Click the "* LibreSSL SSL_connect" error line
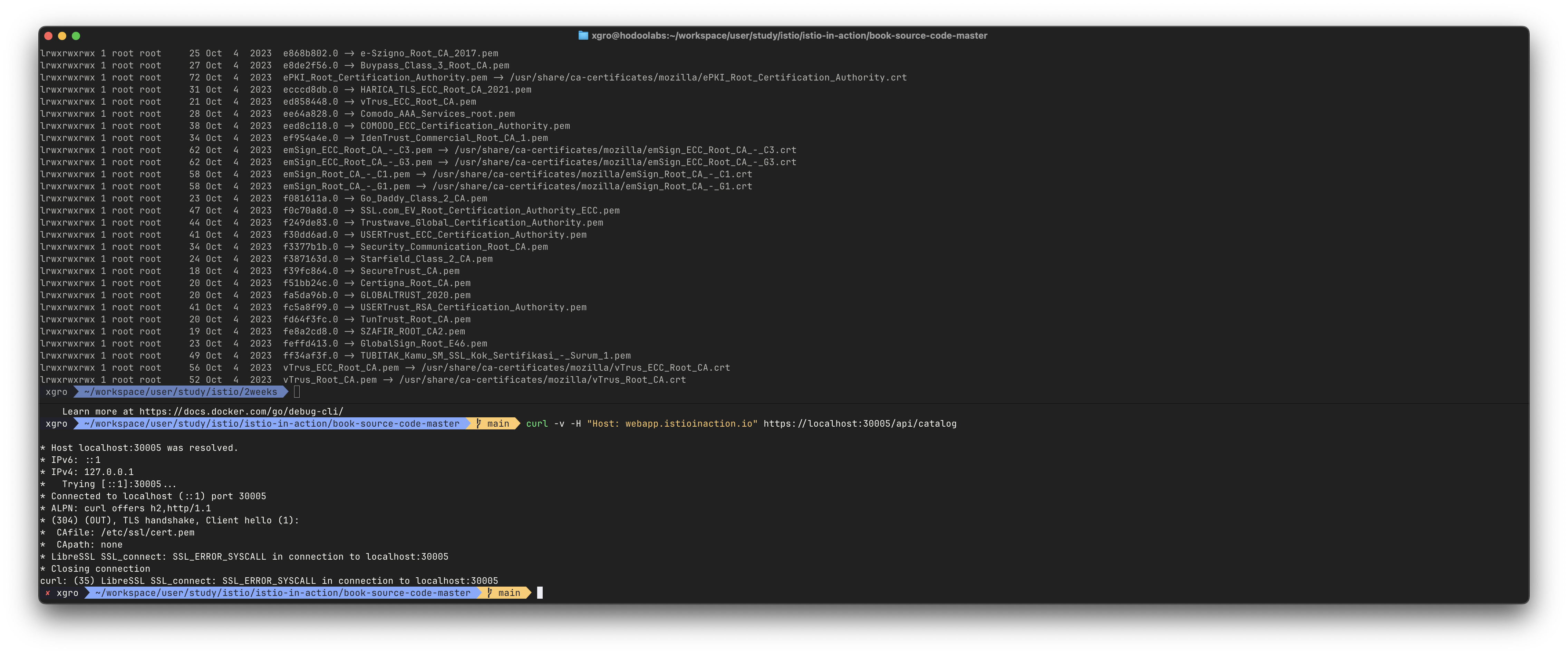This screenshot has width=1568, height=655. (244, 557)
